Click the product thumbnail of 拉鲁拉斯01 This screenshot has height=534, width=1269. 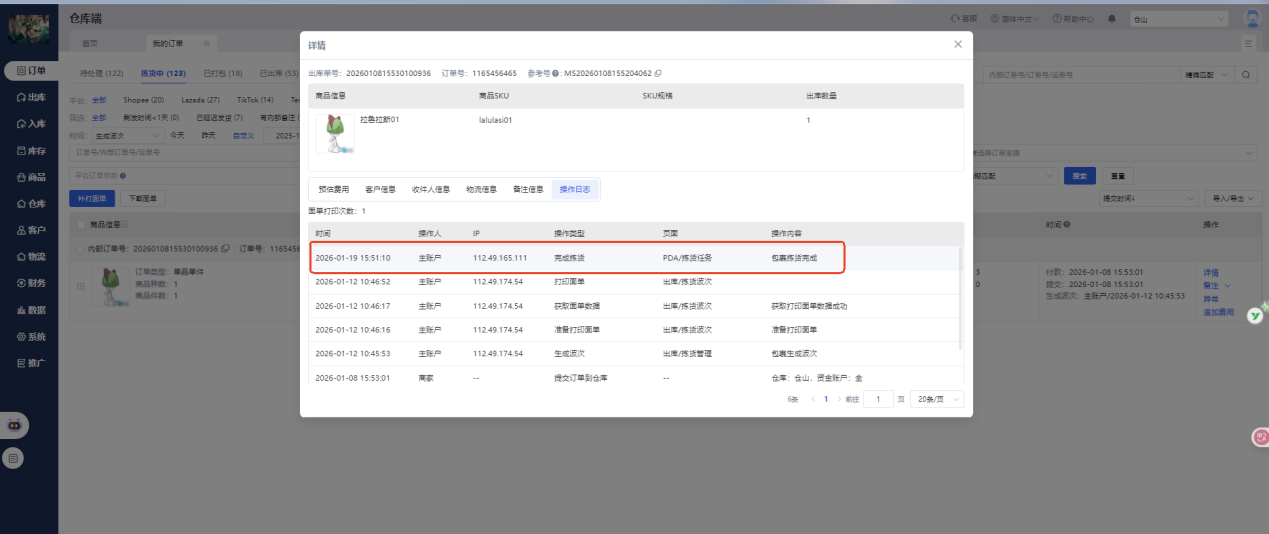pos(335,133)
